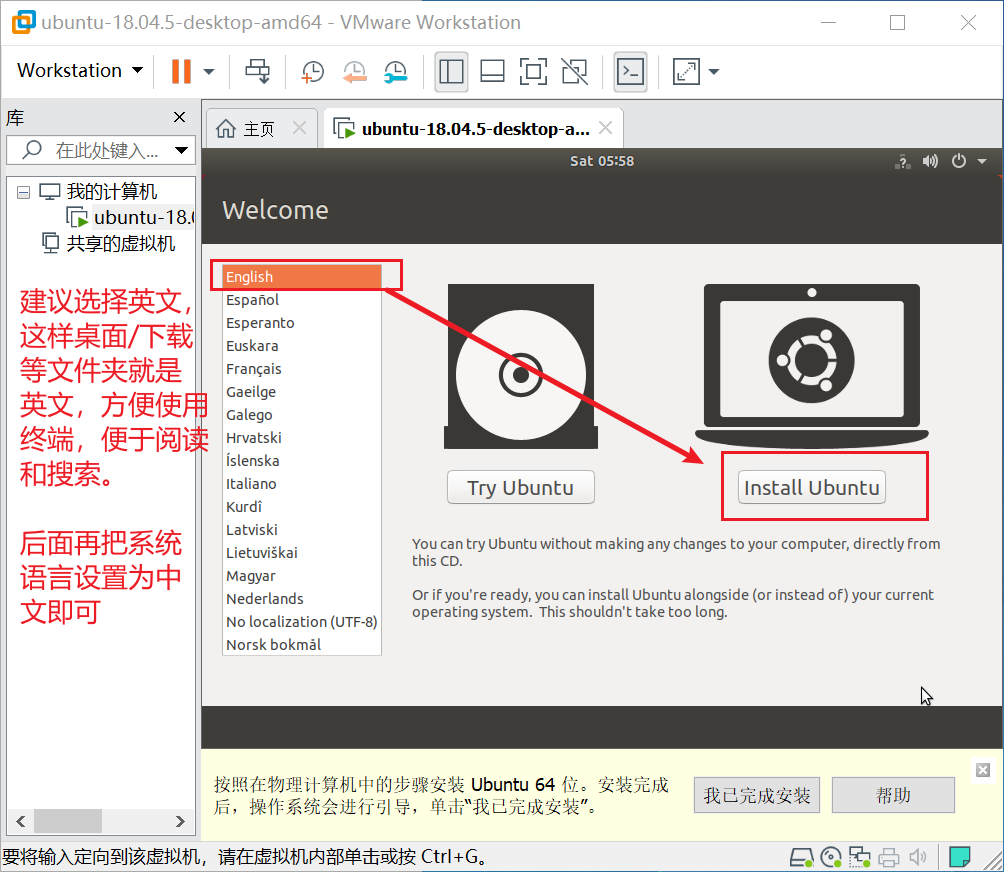Toggle the console view button
The height and width of the screenshot is (872, 1004).
pyautogui.click(x=631, y=72)
